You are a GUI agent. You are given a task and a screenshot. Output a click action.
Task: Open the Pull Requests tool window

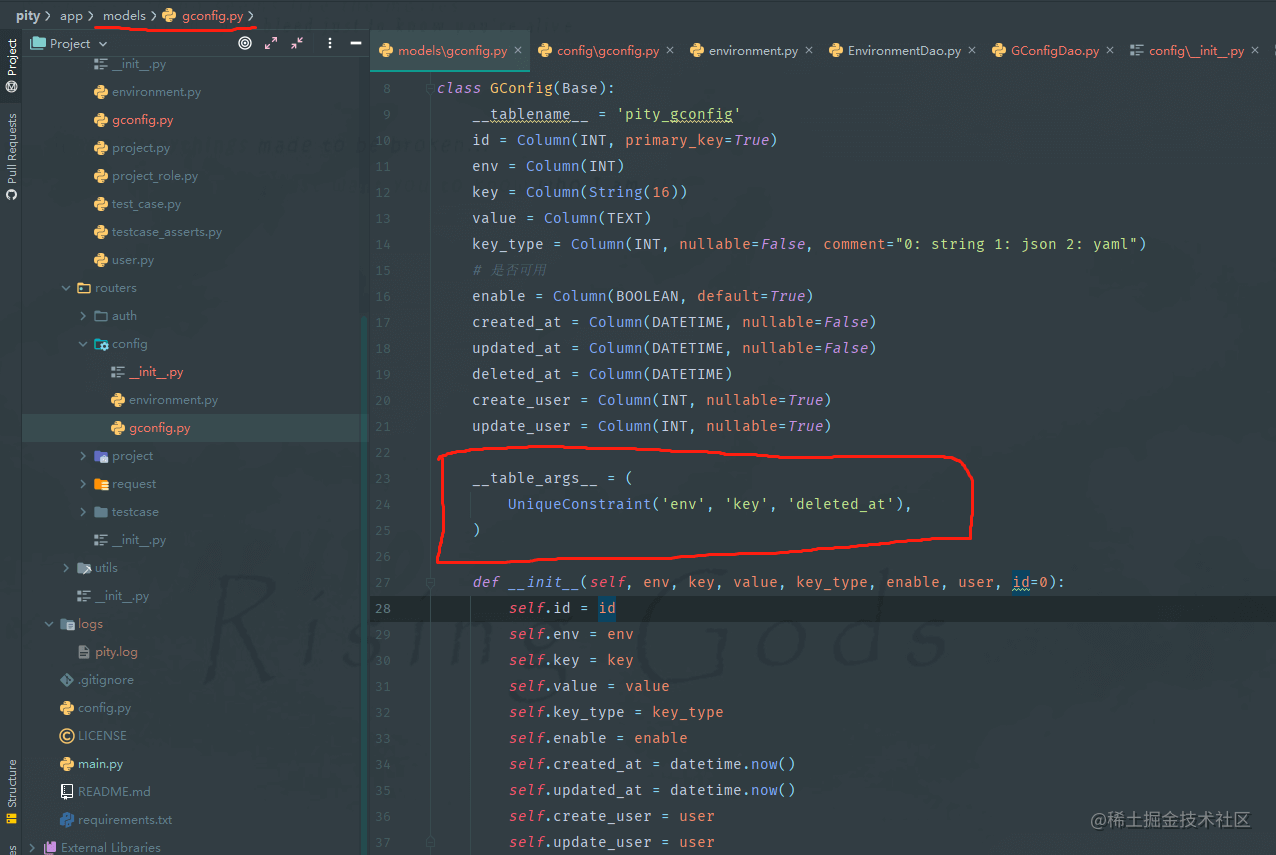coord(11,156)
